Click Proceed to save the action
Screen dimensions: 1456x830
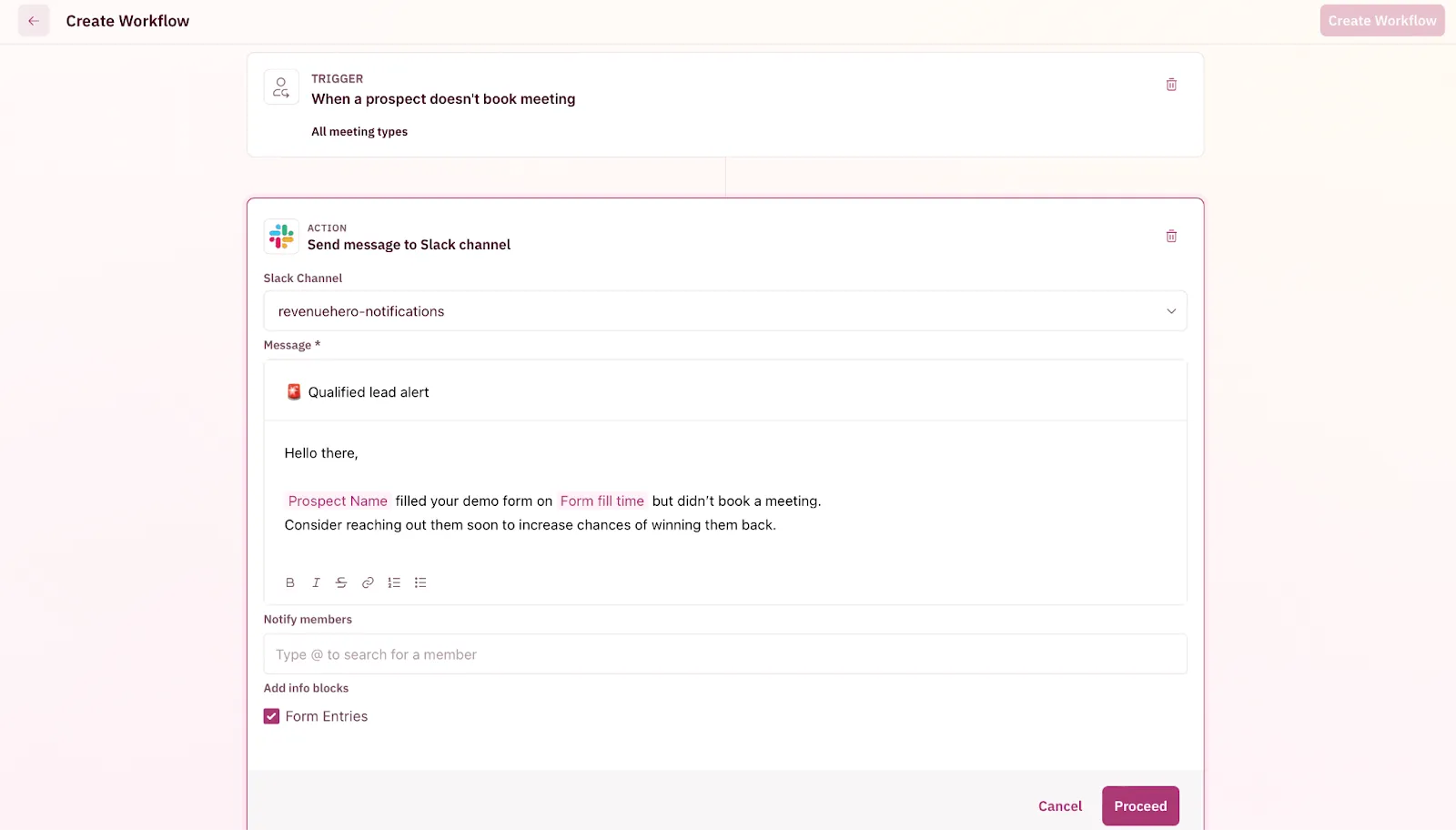point(1140,806)
